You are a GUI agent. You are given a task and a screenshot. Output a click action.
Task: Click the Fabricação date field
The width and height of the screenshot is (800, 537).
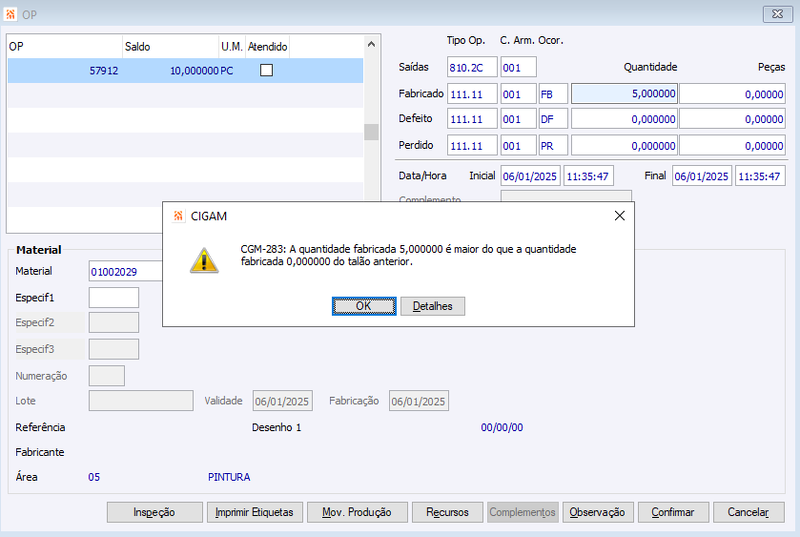(419, 401)
